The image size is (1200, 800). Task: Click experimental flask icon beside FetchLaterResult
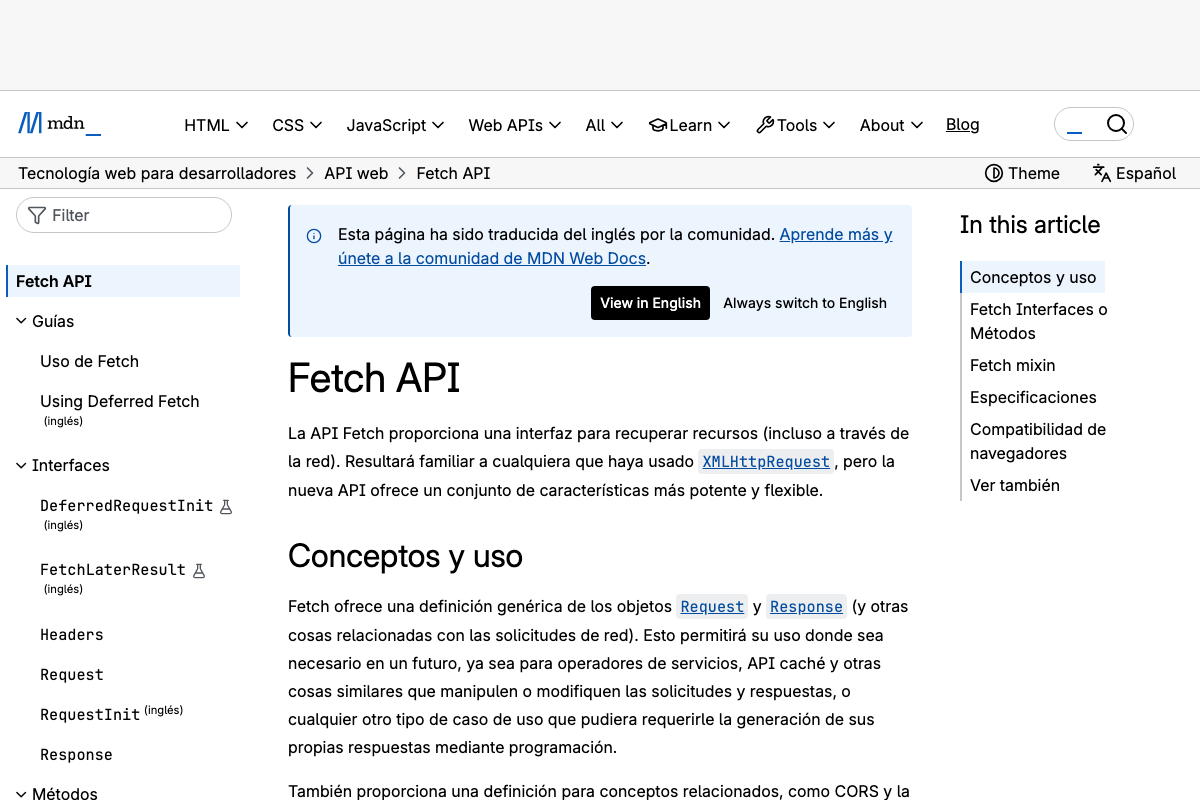(x=199, y=571)
